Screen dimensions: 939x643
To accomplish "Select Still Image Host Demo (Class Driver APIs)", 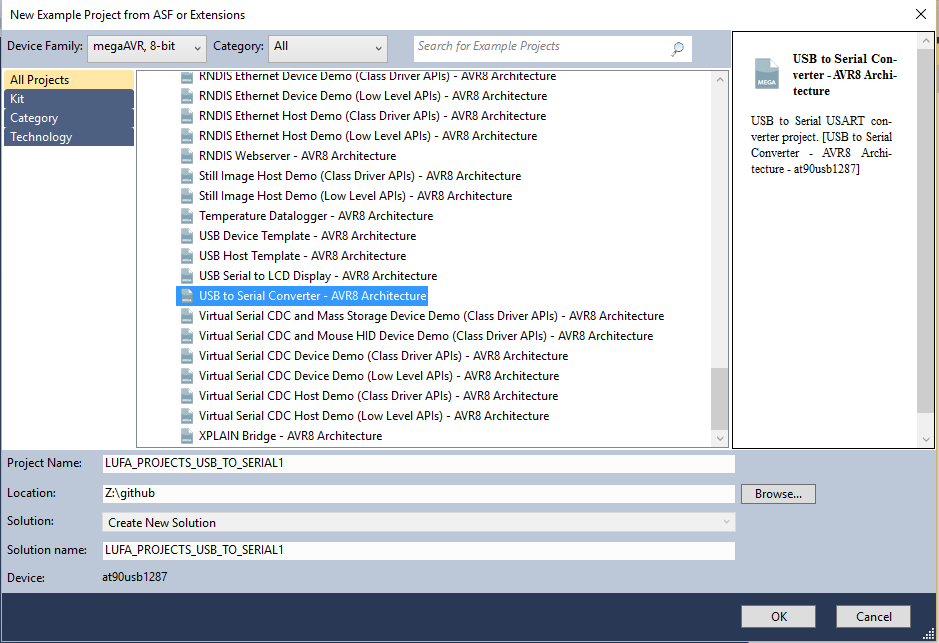I will click(360, 176).
